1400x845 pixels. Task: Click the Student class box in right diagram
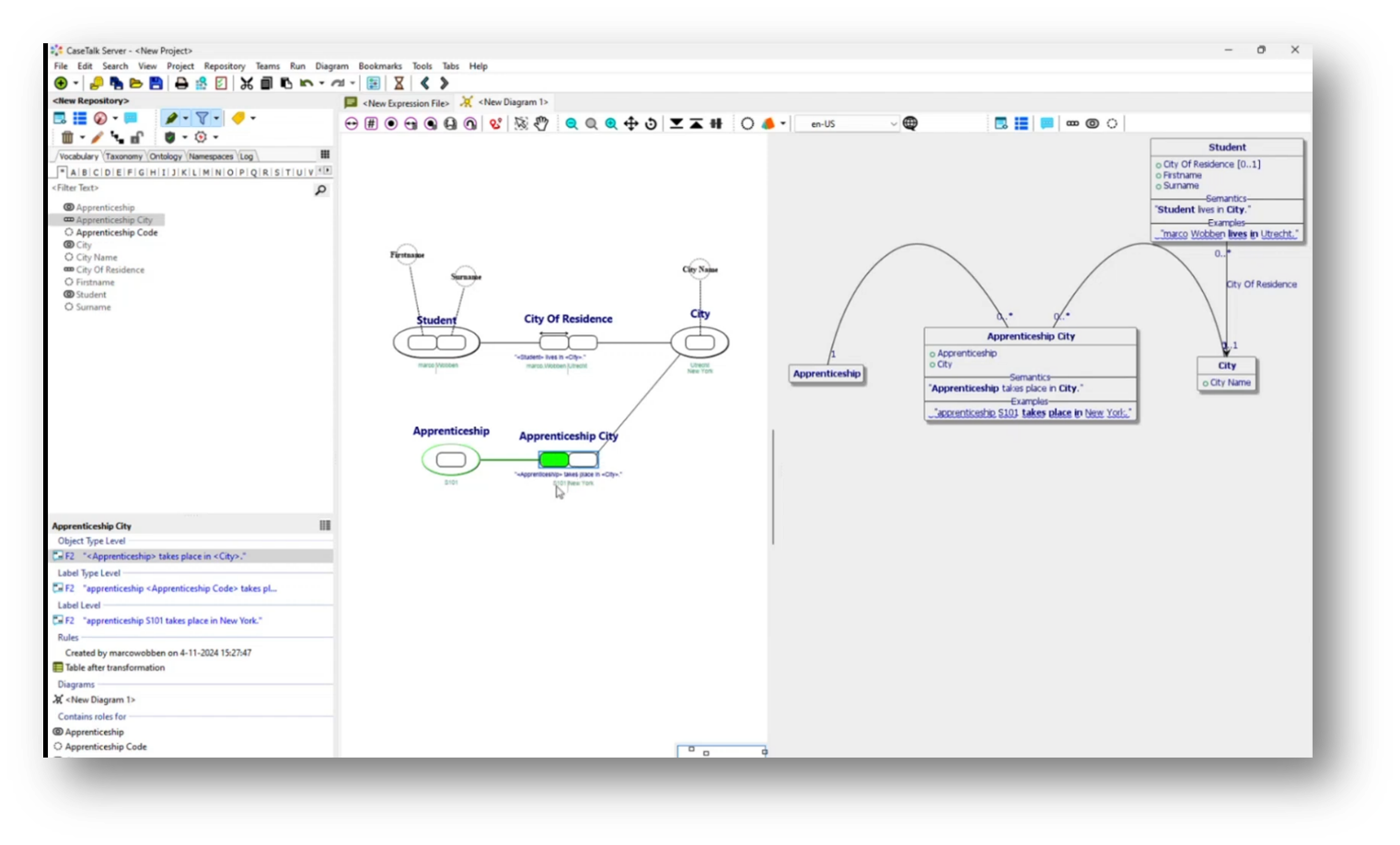1227,190
